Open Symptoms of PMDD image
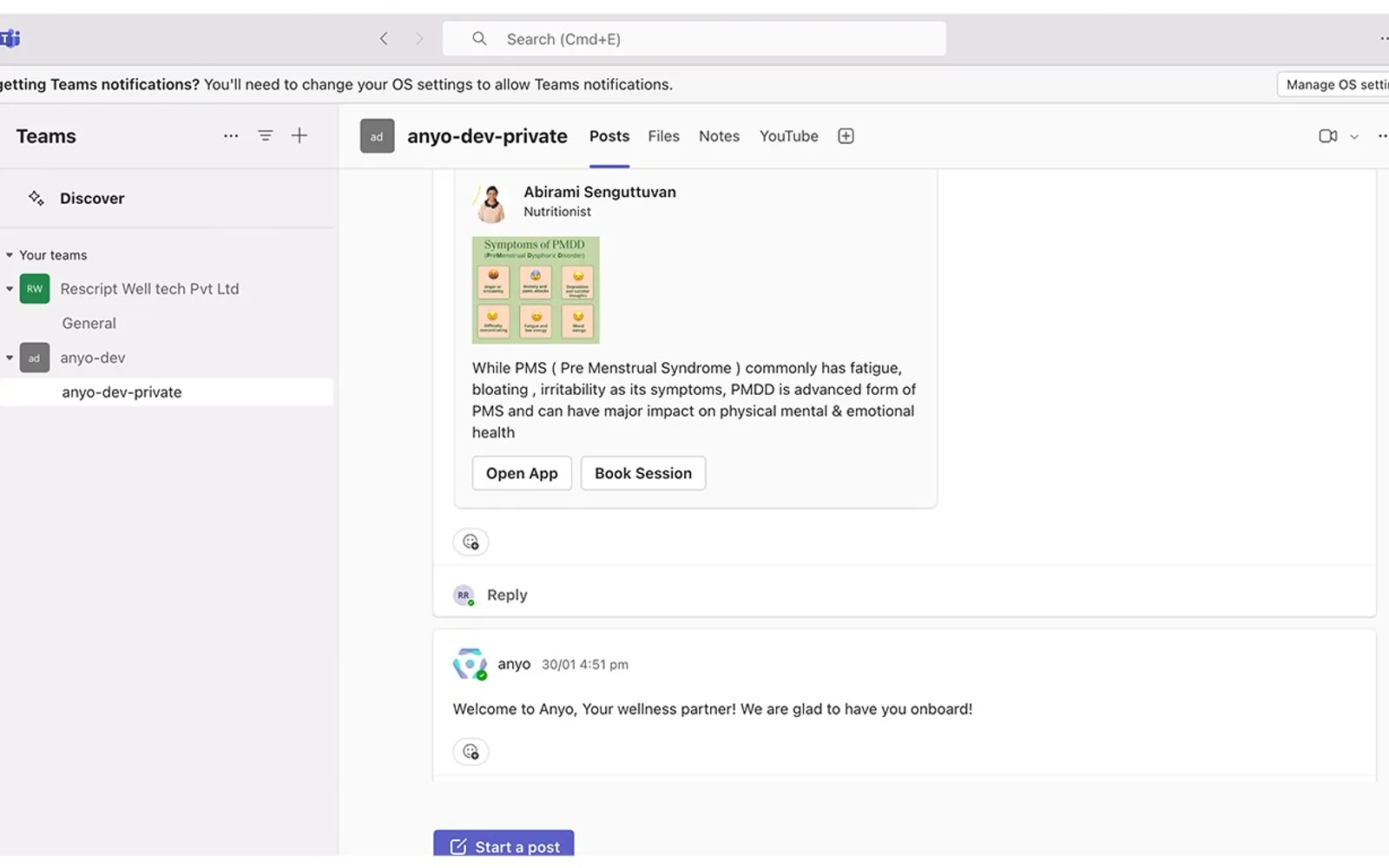 click(536, 290)
